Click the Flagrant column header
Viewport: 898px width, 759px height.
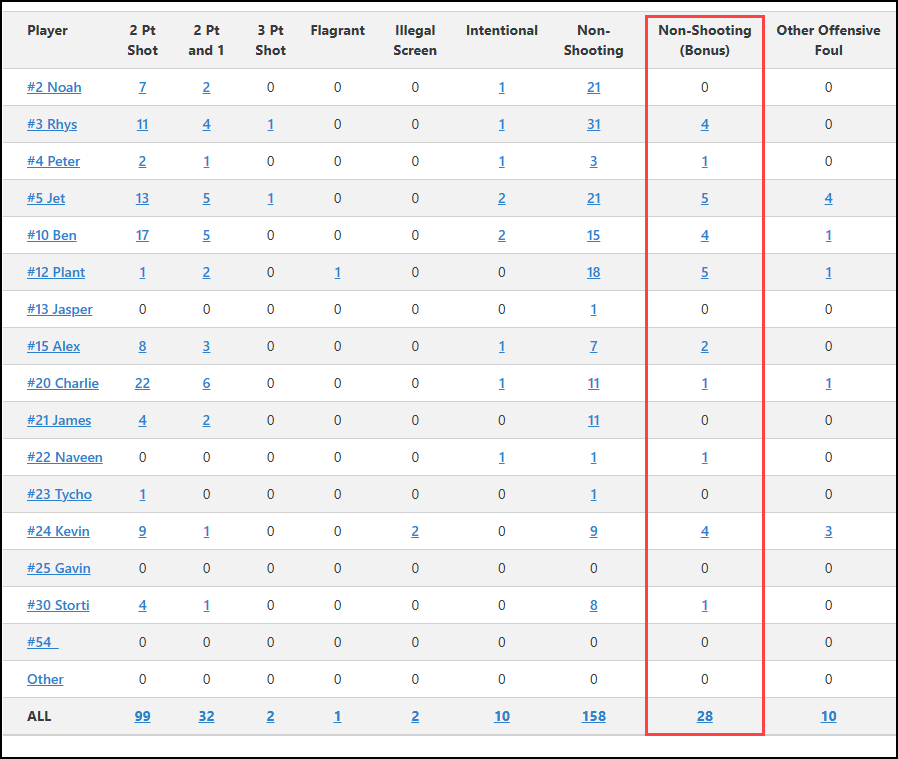(x=337, y=30)
